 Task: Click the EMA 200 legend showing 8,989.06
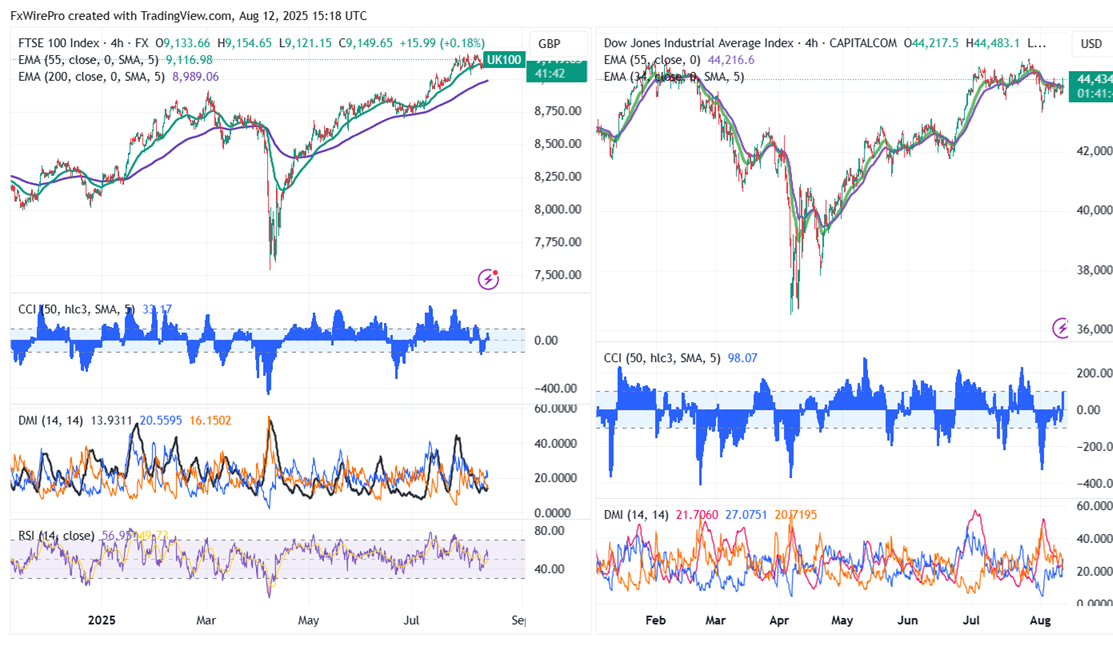(119, 77)
